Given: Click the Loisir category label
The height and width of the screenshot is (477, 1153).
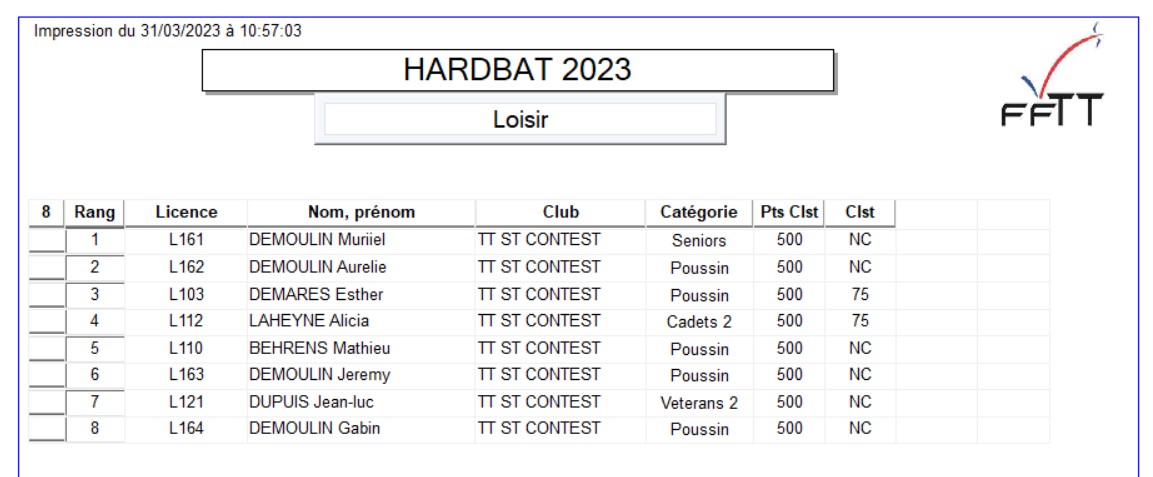Looking at the screenshot, I should point(521,119).
